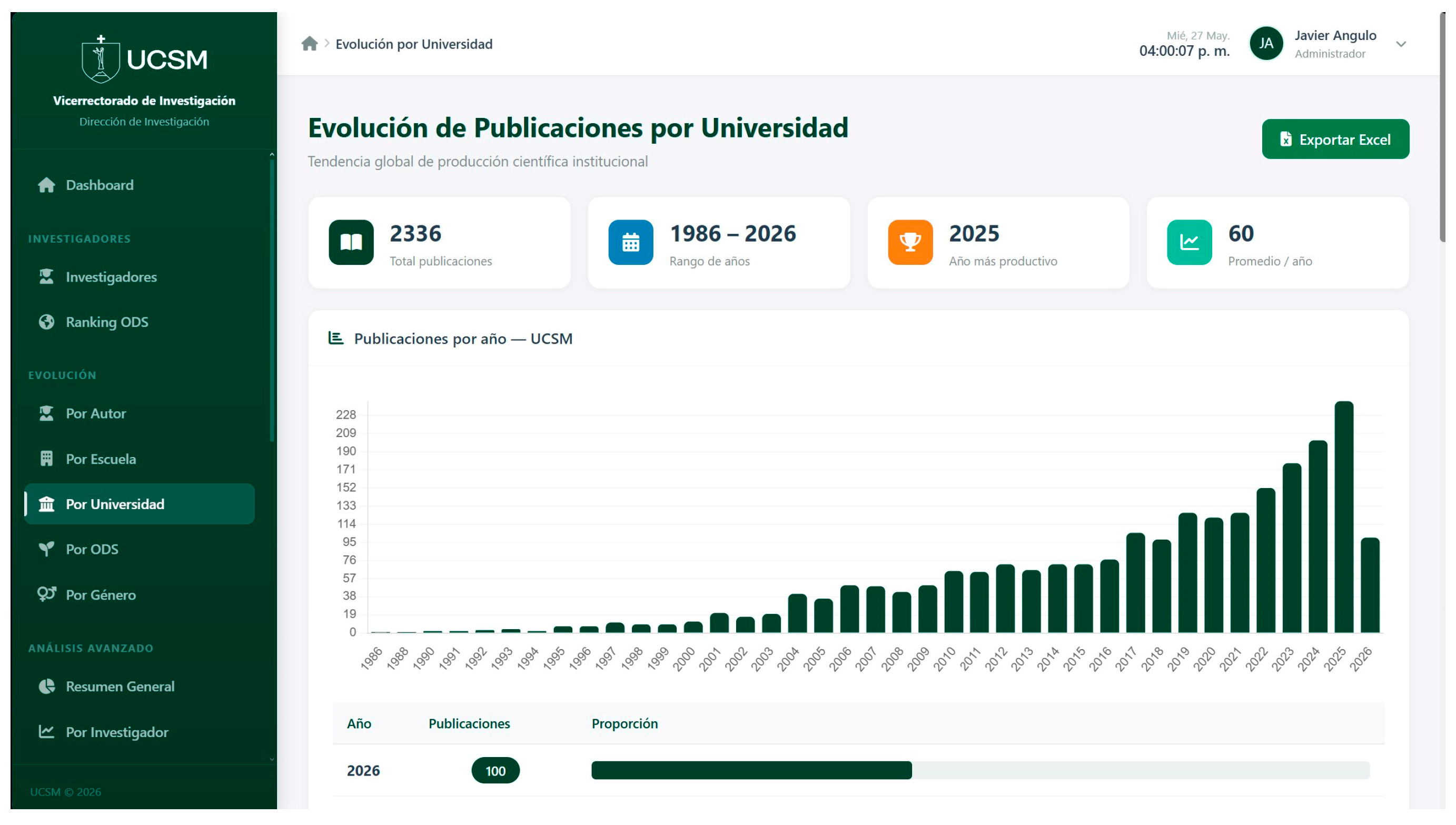Image resolution: width=1456 pixels, height=825 pixels.
Task: Click the book icon on Total publicaciones card
Action: click(x=351, y=243)
